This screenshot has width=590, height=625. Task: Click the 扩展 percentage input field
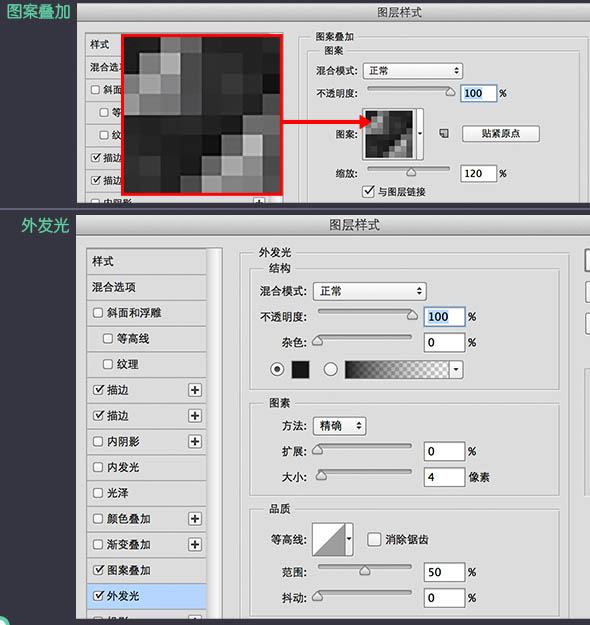click(x=444, y=451)
